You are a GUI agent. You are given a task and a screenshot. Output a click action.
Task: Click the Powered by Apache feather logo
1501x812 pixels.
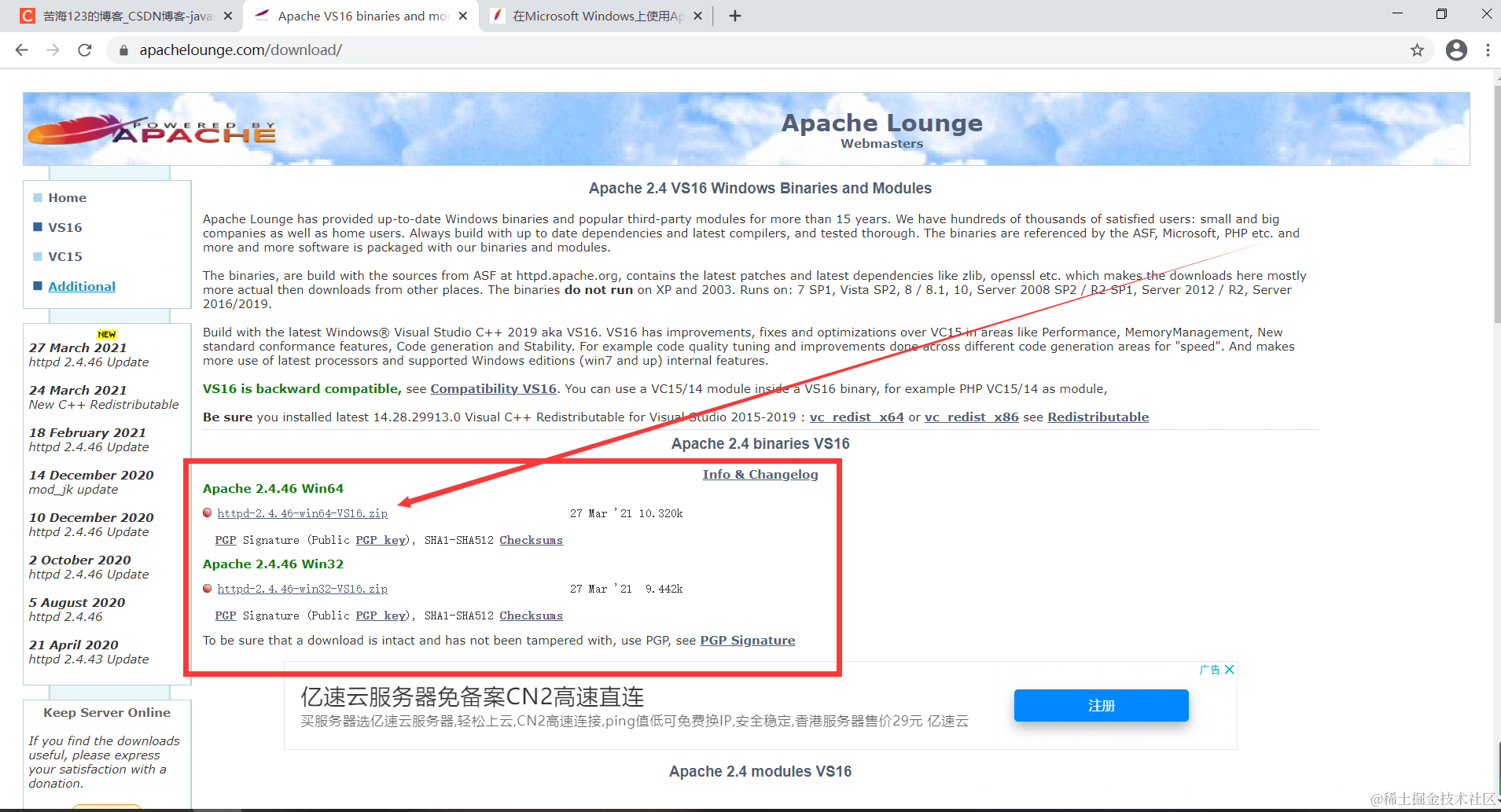[x=152, y=129]
